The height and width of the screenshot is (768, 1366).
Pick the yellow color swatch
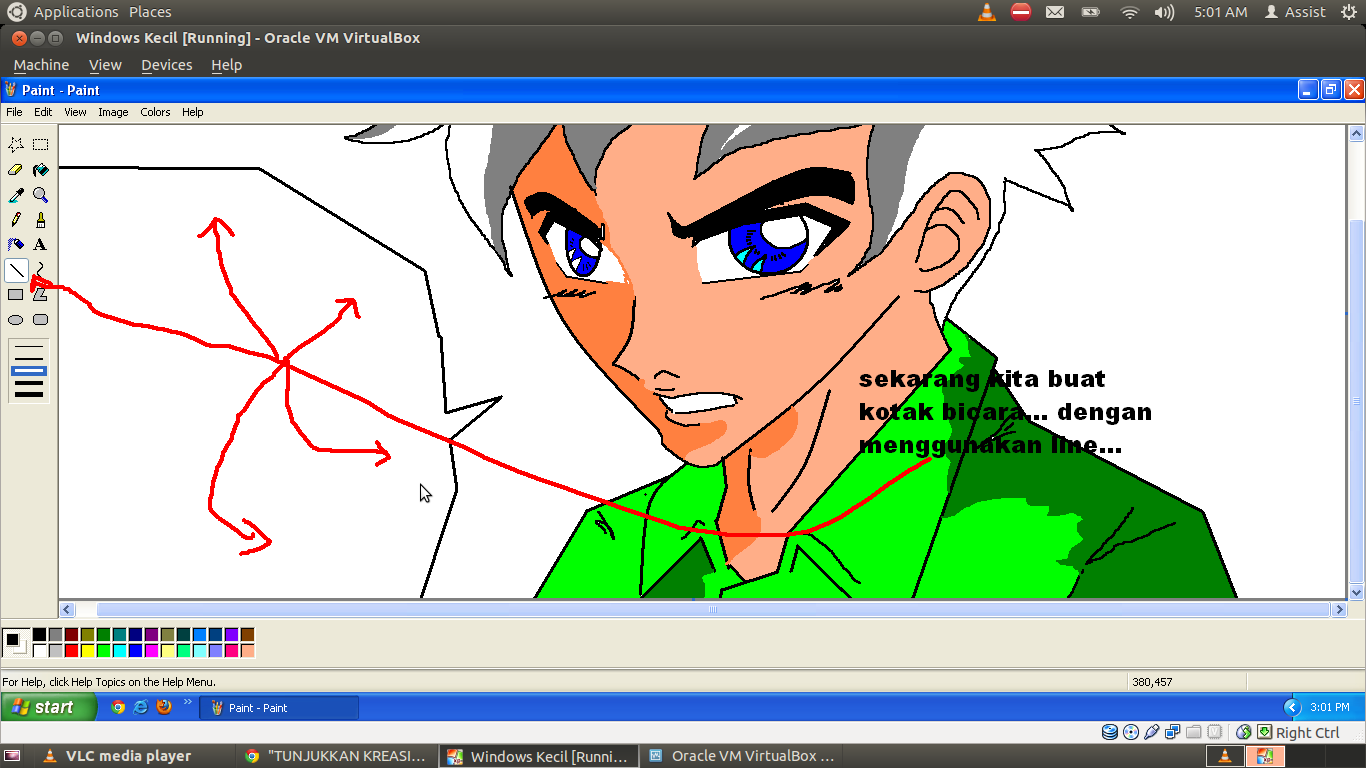[87, 651]
